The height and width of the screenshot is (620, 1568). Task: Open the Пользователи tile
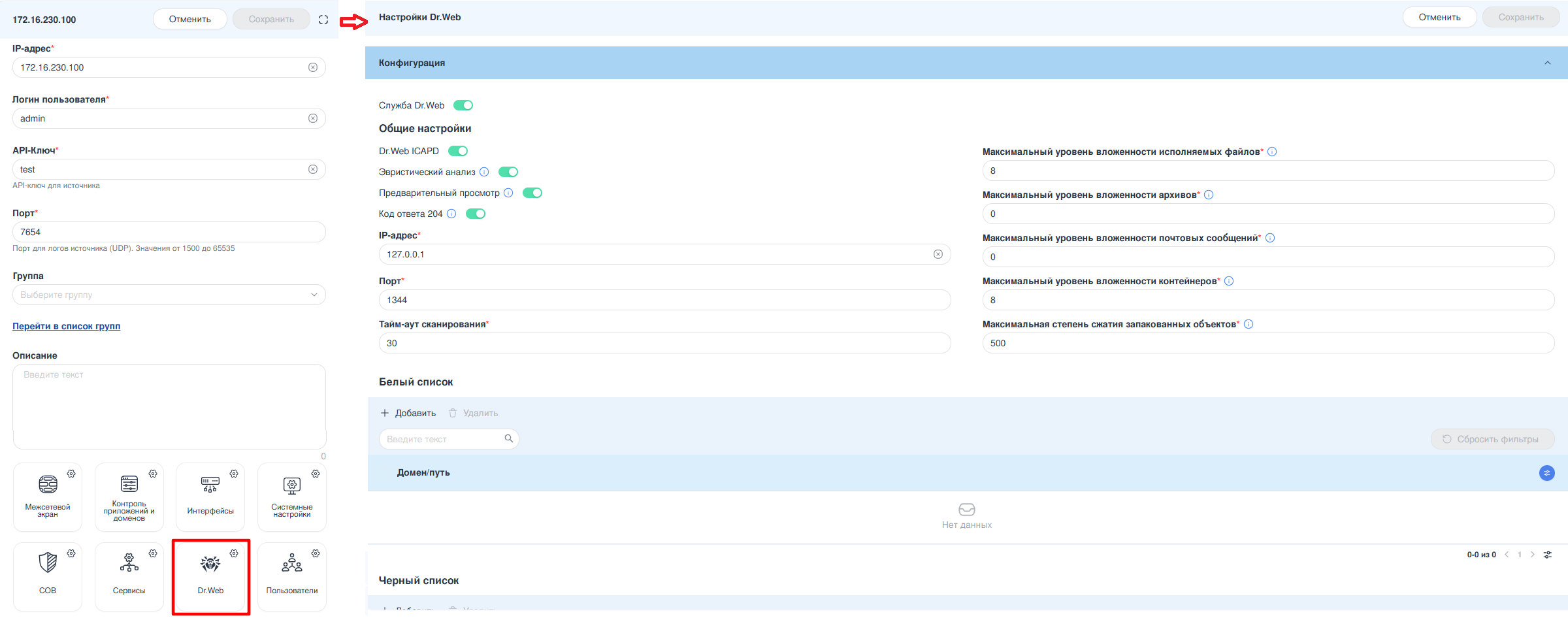pos(291,575)
